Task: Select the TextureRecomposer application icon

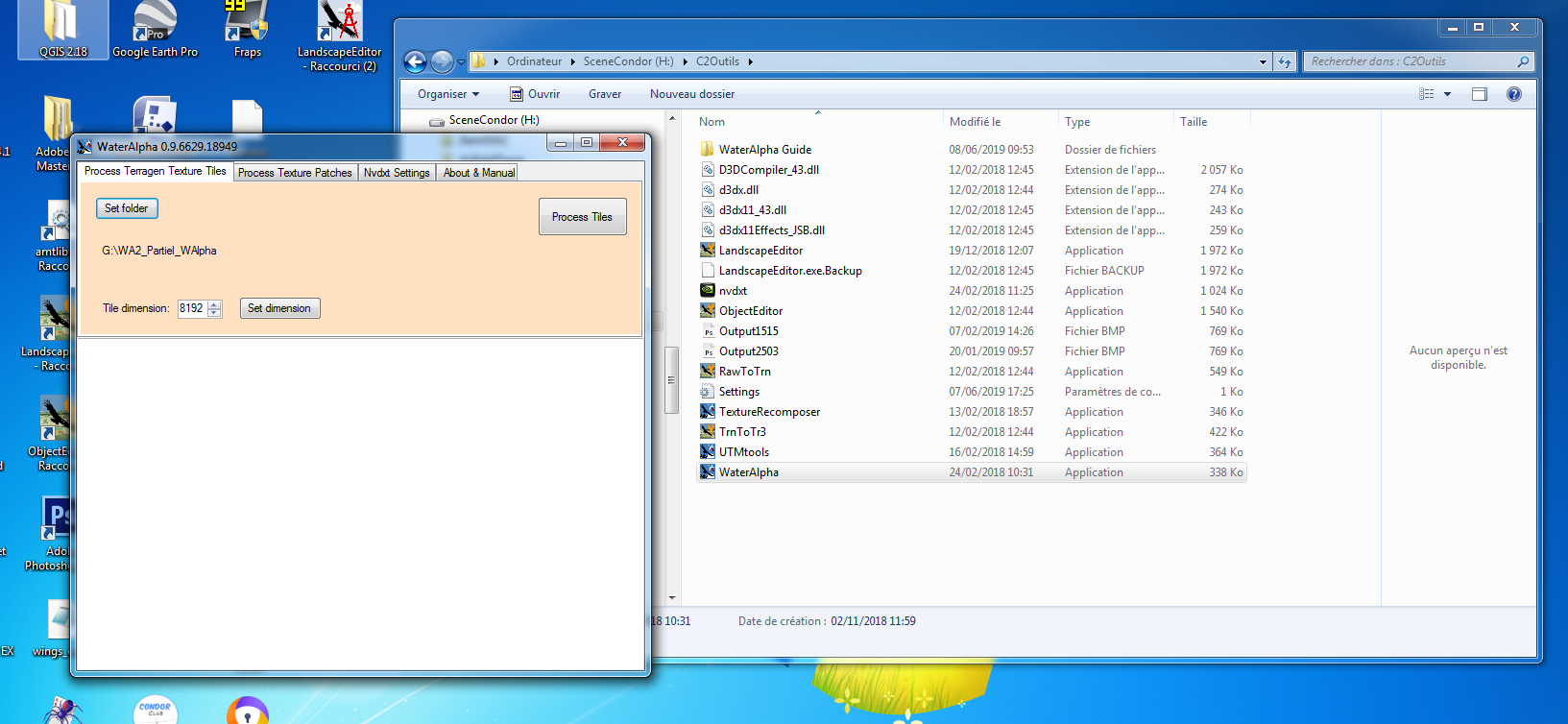Action: click(x=708, y=412)
